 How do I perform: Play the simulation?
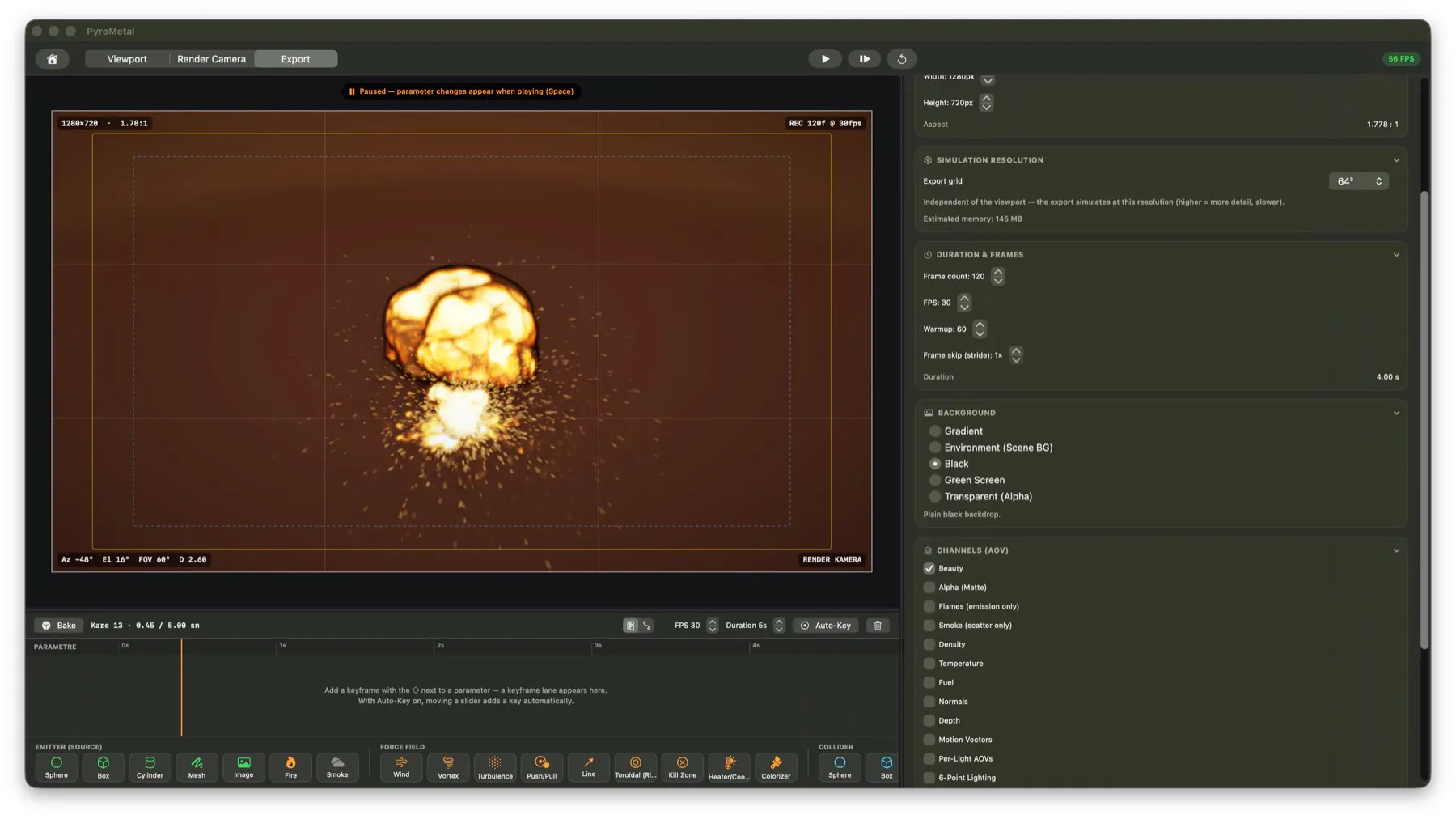coord(825,59)
